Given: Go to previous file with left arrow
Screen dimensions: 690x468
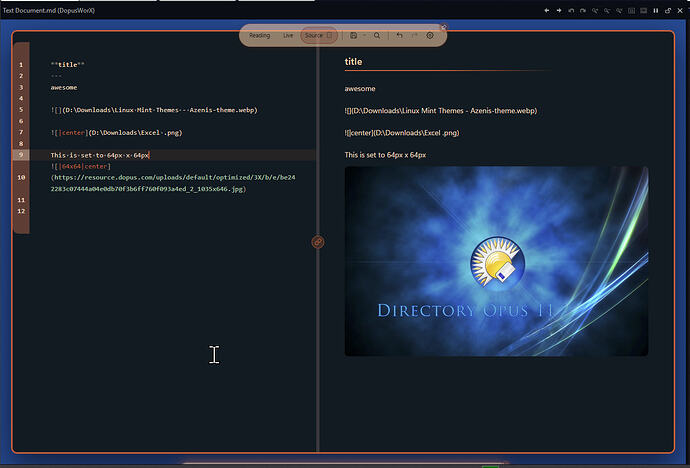Looking at the screenshot, I should (x=547, y=10).
